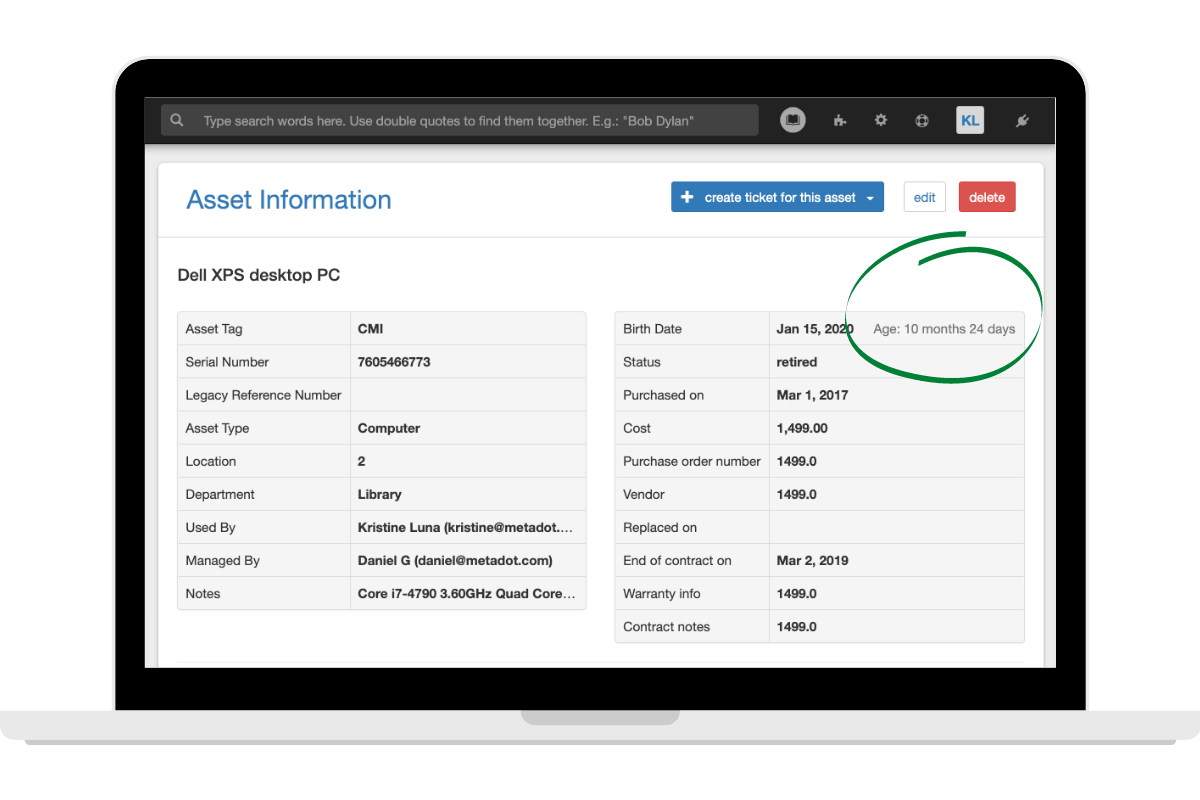Open the knowledge base book icon

pyautogui.click(x=793, y=121)
